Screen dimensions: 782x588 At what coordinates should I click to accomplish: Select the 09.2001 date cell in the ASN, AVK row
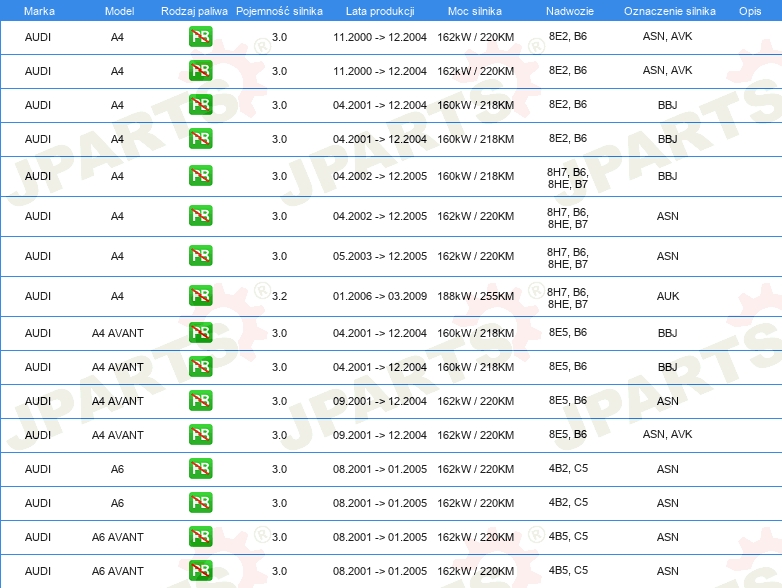pos(380,435)
